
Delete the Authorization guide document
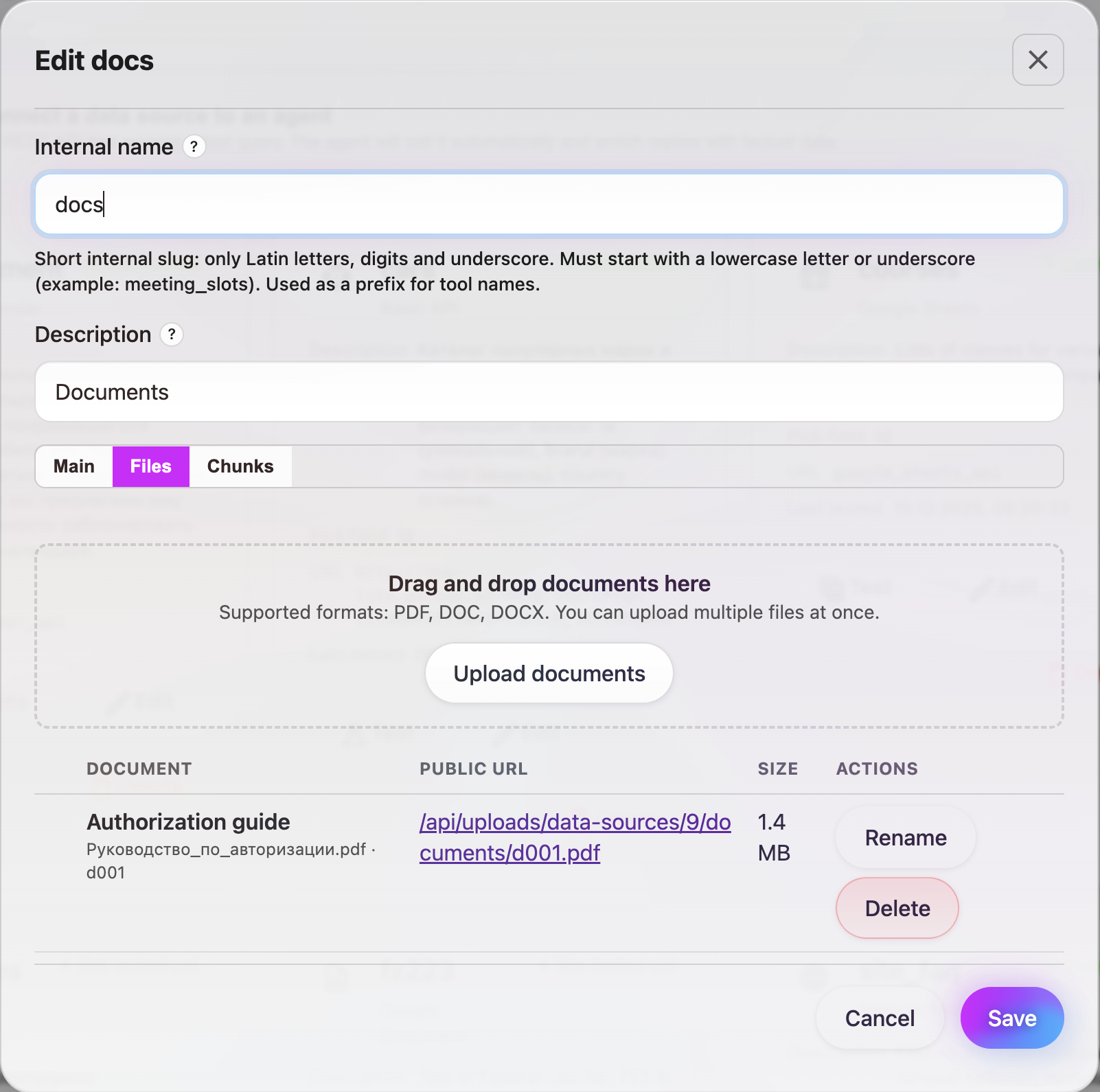(x=897, y=909)
